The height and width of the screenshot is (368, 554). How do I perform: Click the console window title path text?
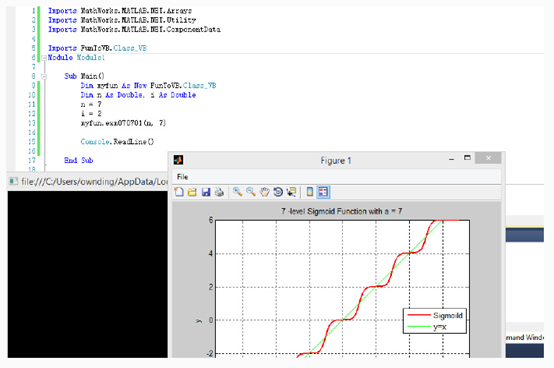pos(94,182)
